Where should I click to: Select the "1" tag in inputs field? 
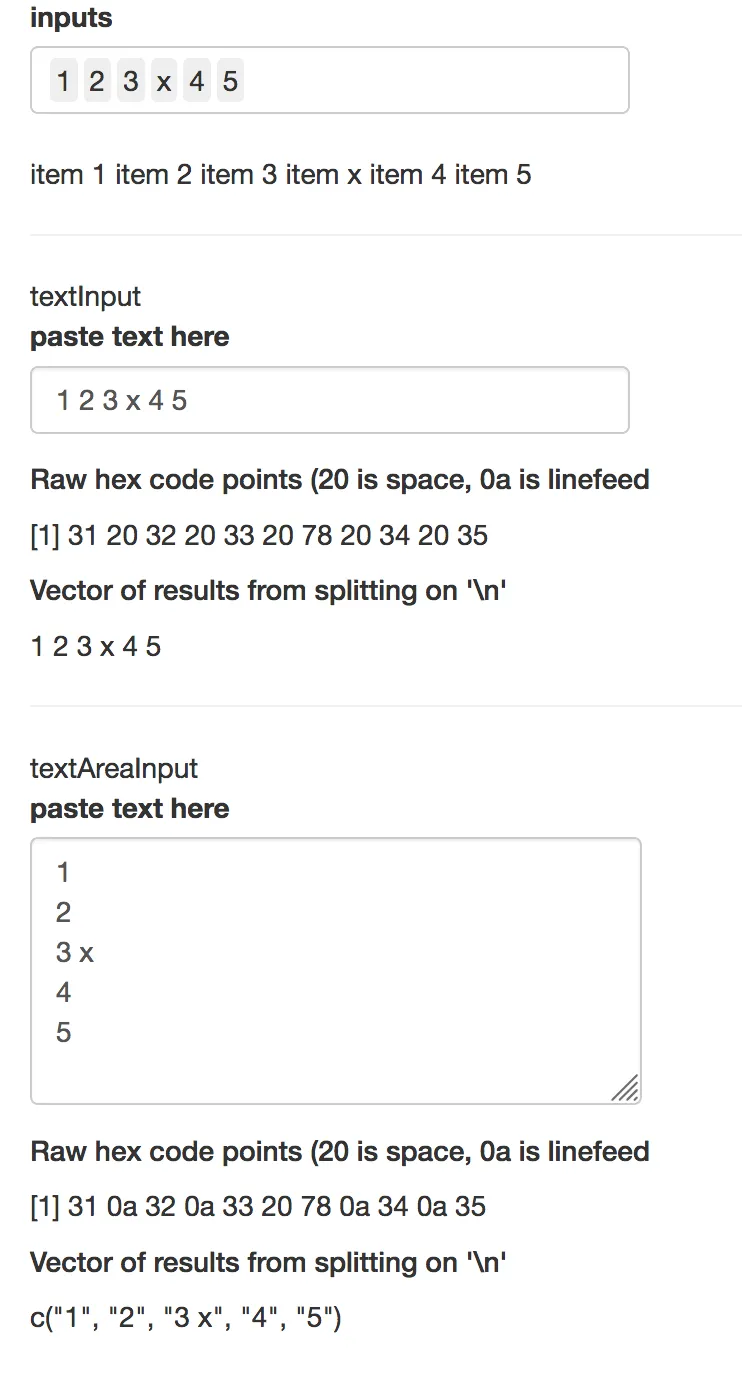[x=63, y=81]
